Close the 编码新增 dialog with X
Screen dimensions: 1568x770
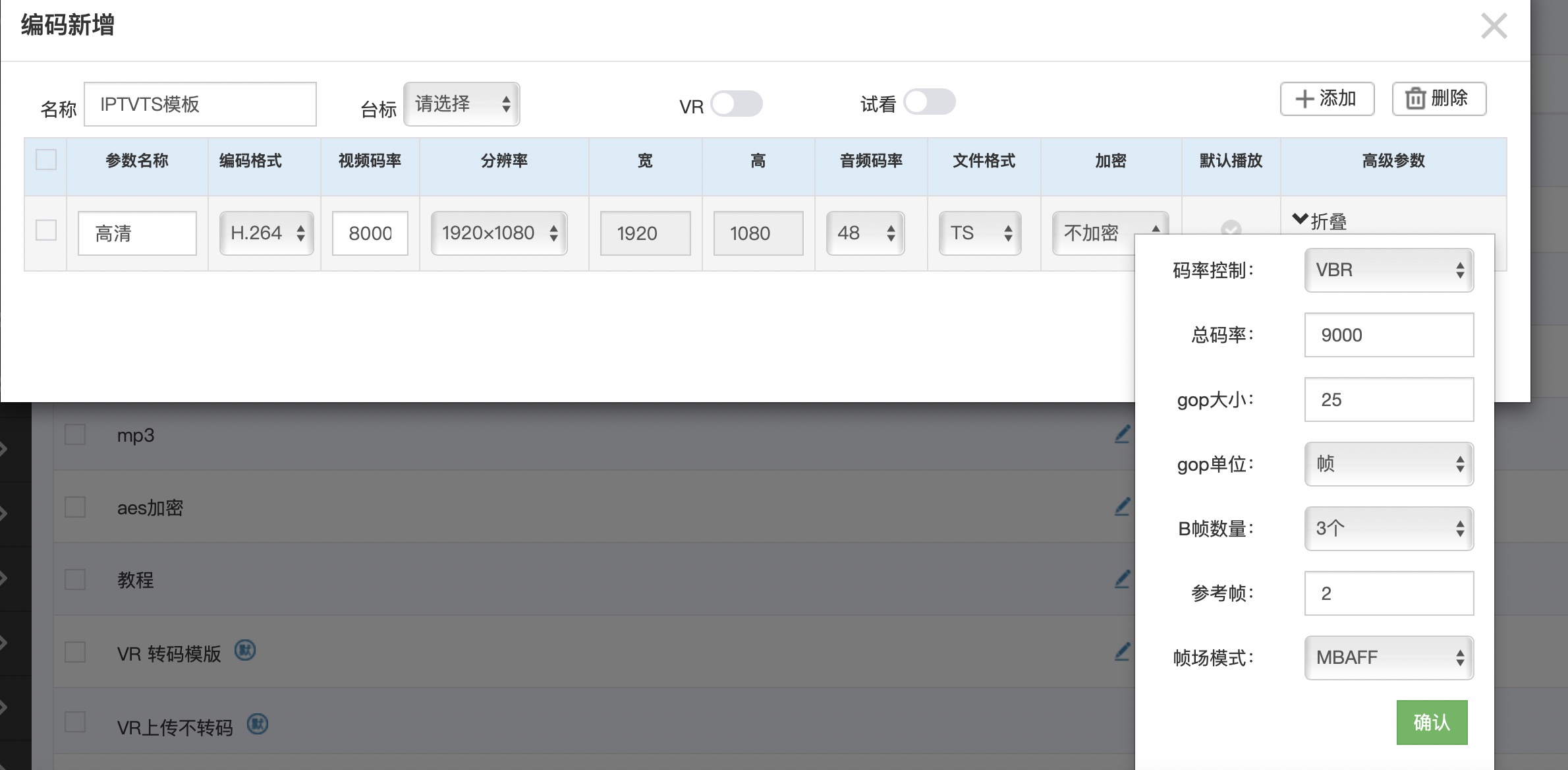click(1494, 26)
